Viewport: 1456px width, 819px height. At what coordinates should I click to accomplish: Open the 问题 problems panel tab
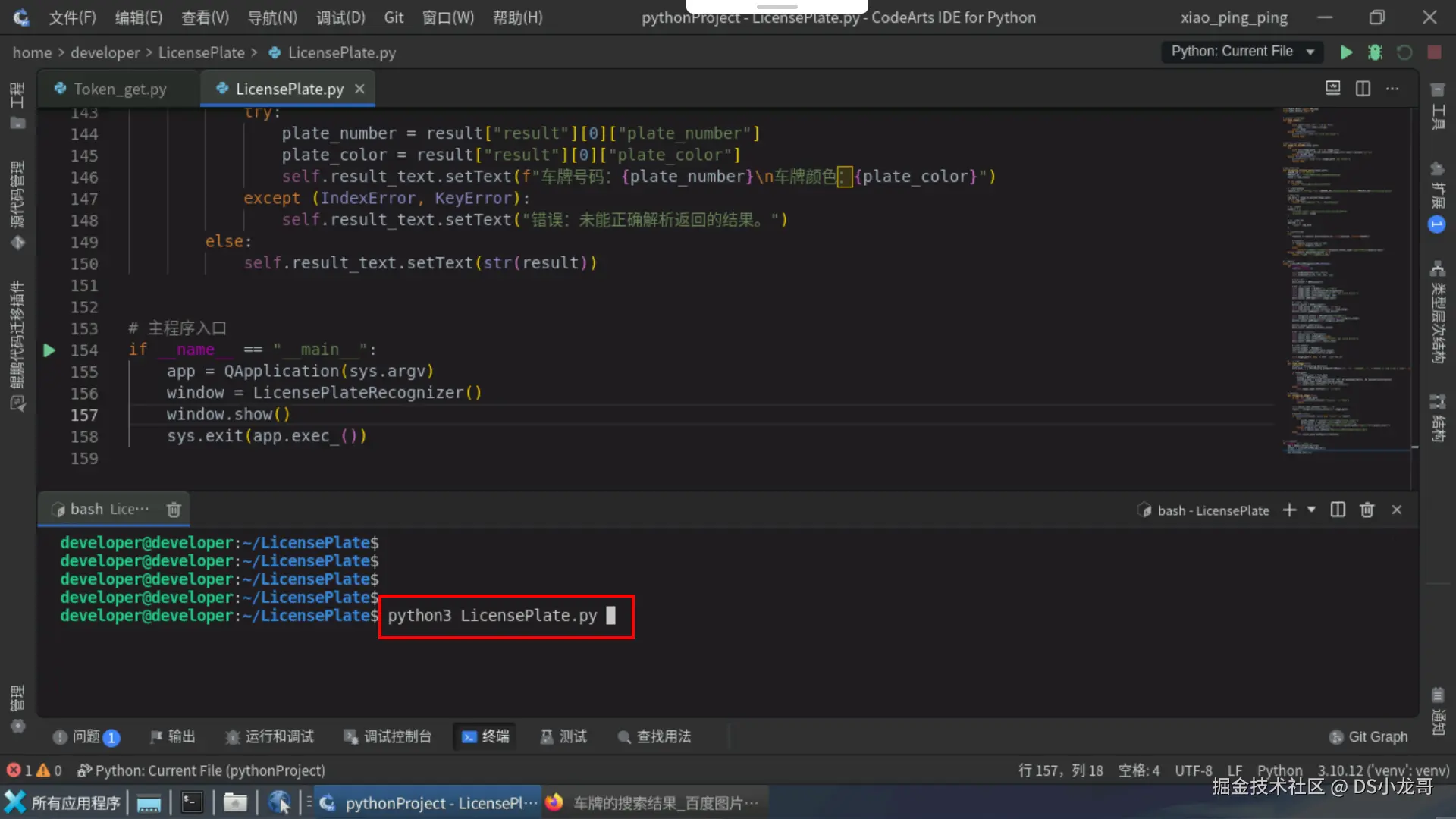coord(86,736)
